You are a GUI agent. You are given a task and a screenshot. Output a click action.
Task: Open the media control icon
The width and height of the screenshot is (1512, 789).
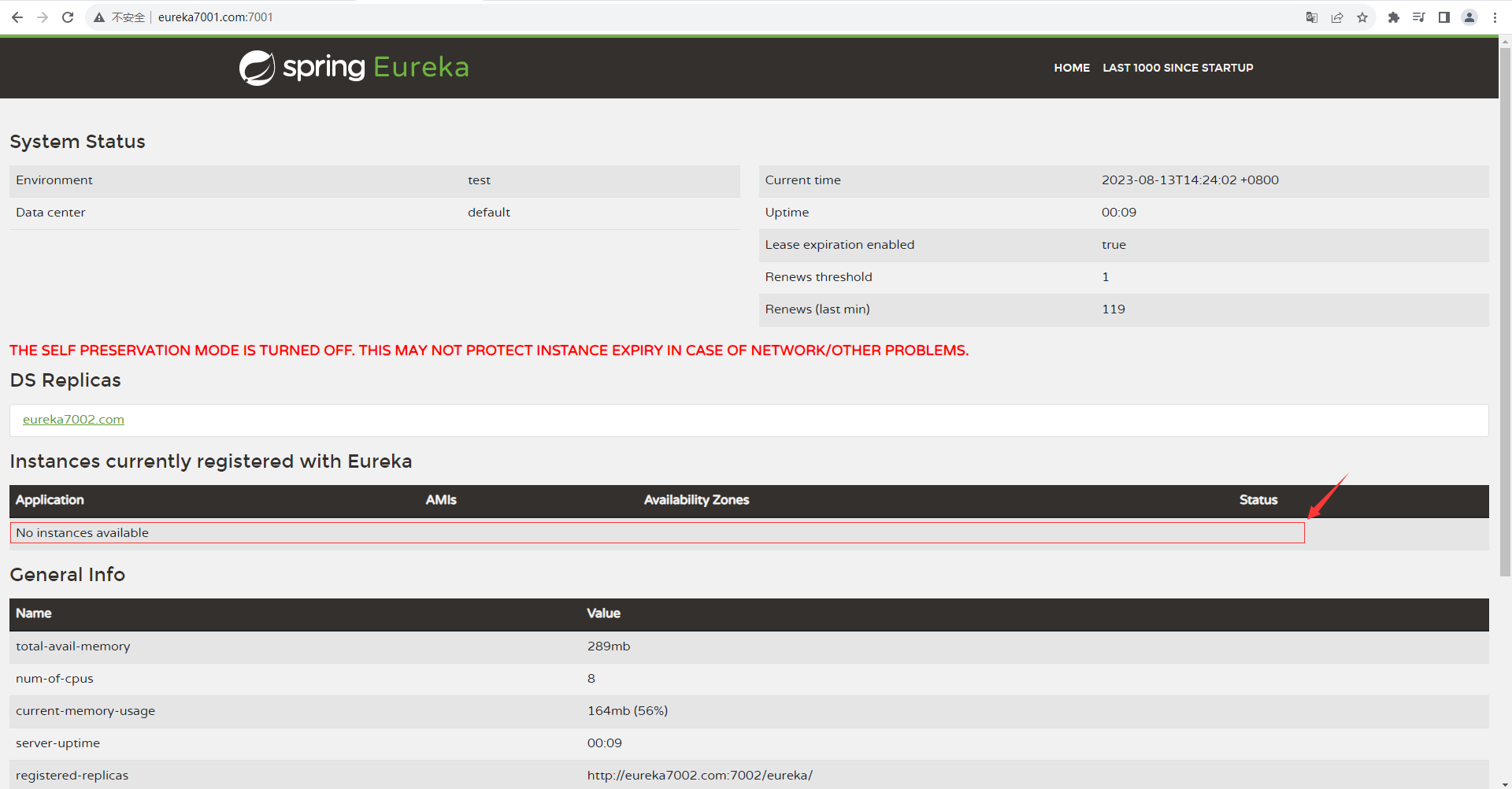coord(1419,17)
